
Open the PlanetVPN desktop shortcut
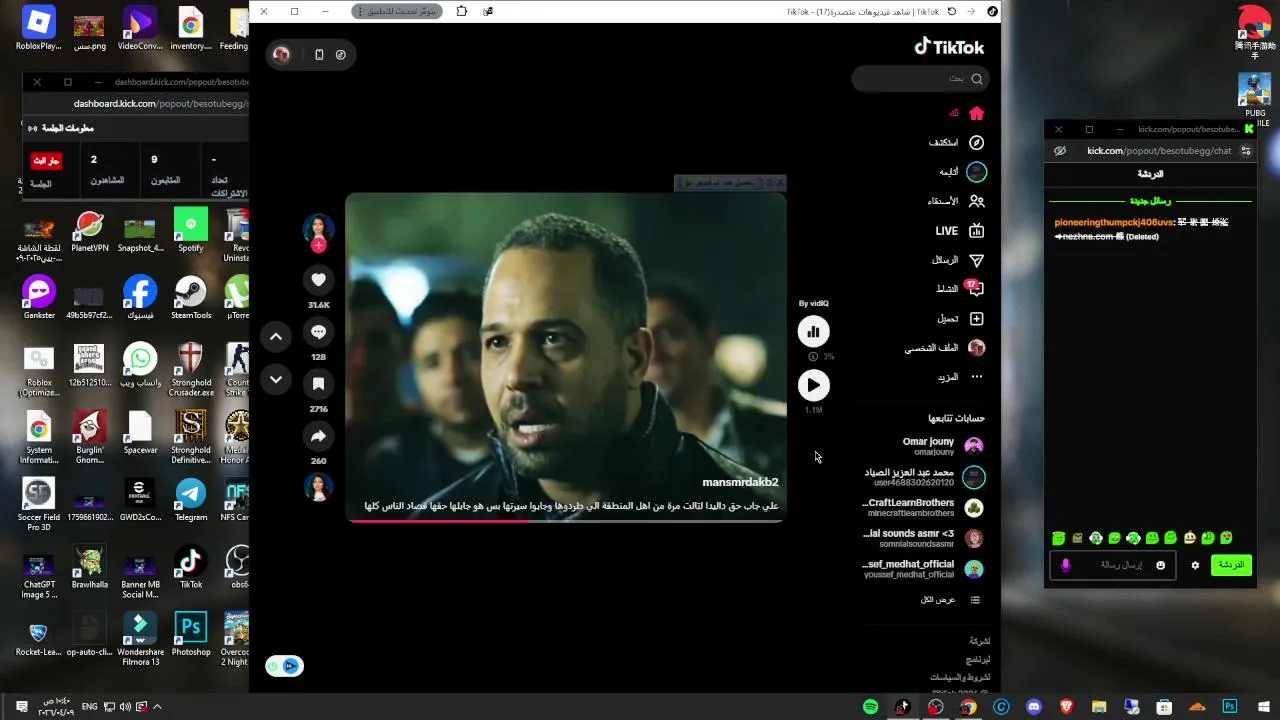tap(90, 230)
